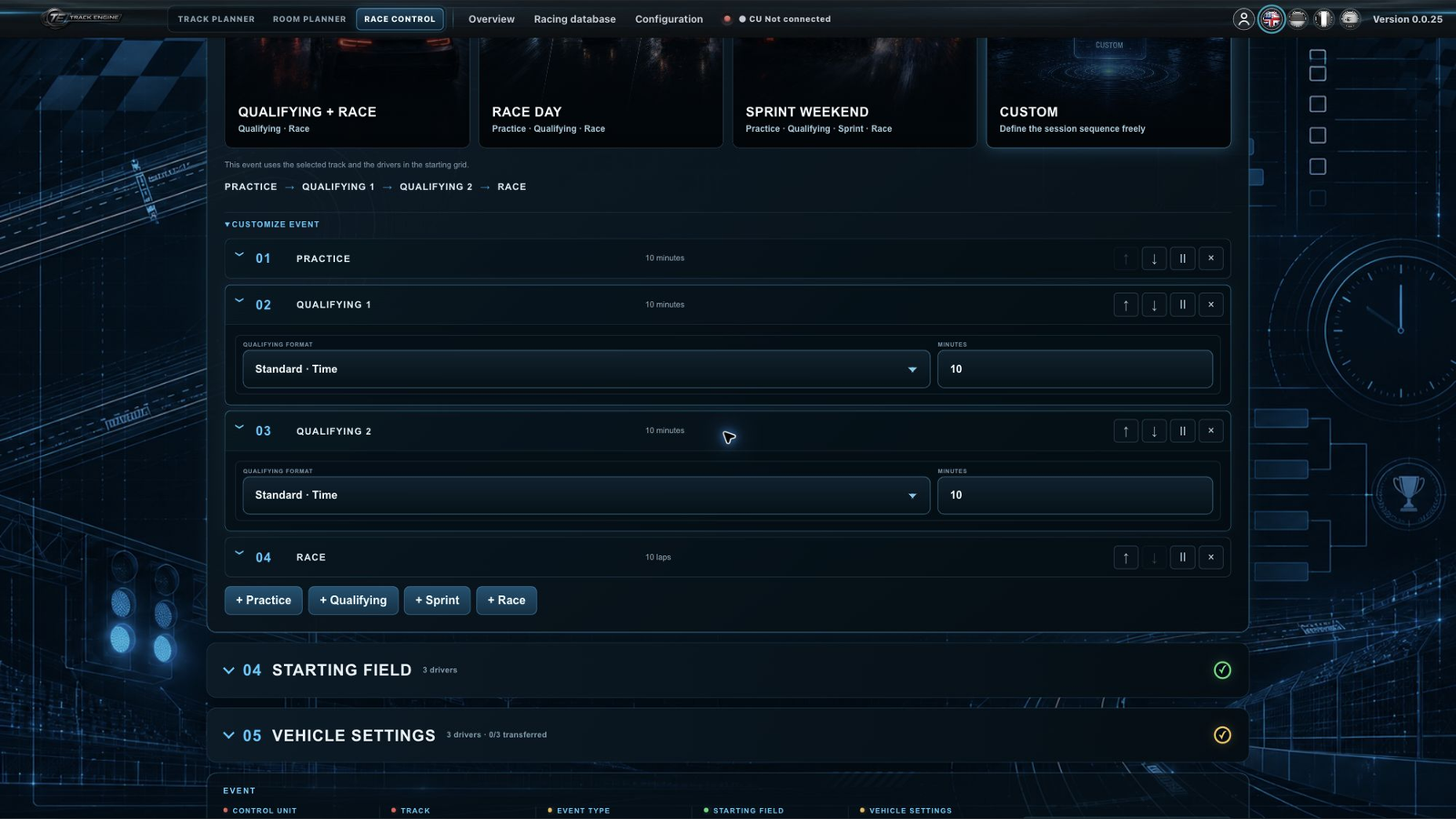This screenshot has width=1456, height=819.
Task: Collapse the 03 Qualifying 2 row
Action: 239,427
